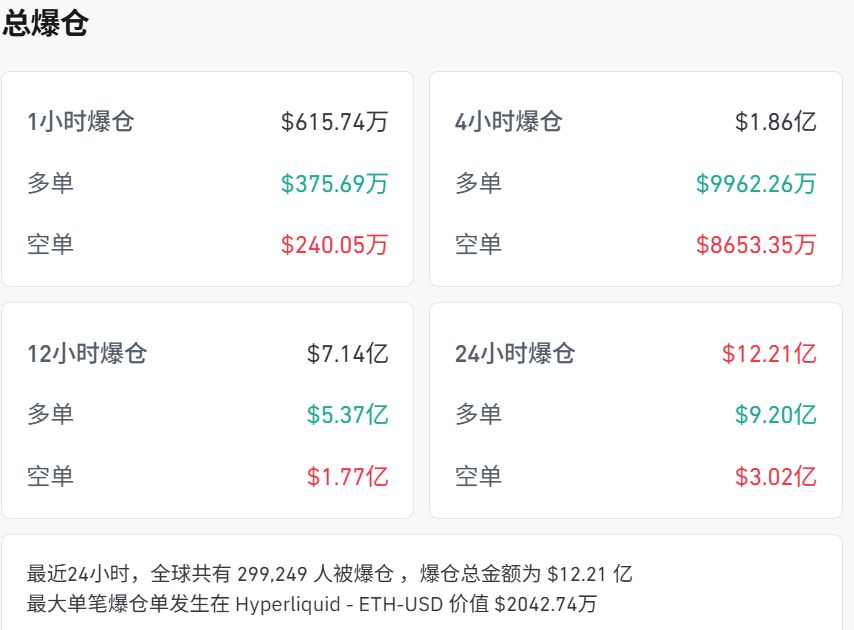The image size is (854, 630).
Task: Select the 12小时爆仓 card title
Action: (x=87, y=354)
